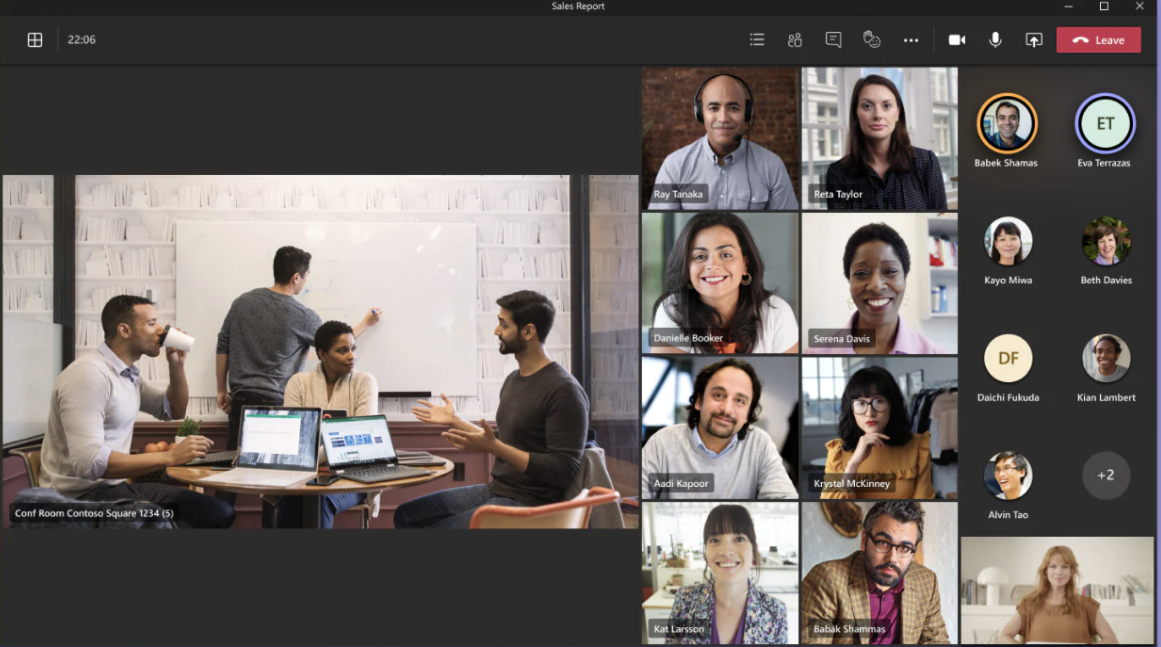Select Serena Davis's video tile

[880, 283]
